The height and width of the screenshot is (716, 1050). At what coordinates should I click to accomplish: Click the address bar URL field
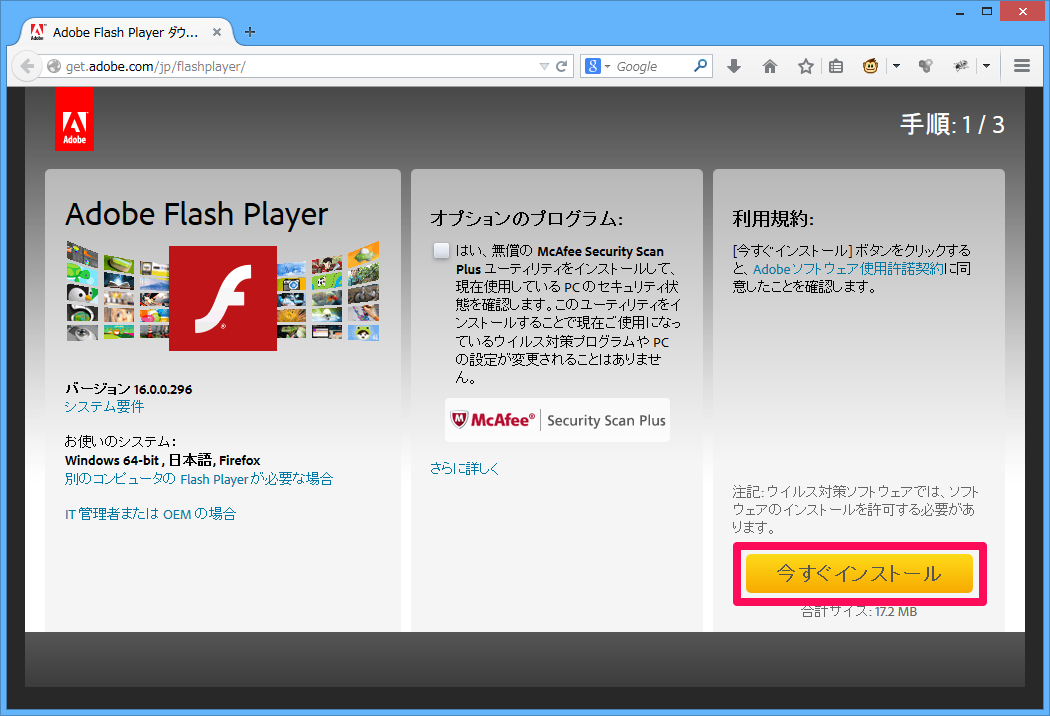click(x=300, y=66)
